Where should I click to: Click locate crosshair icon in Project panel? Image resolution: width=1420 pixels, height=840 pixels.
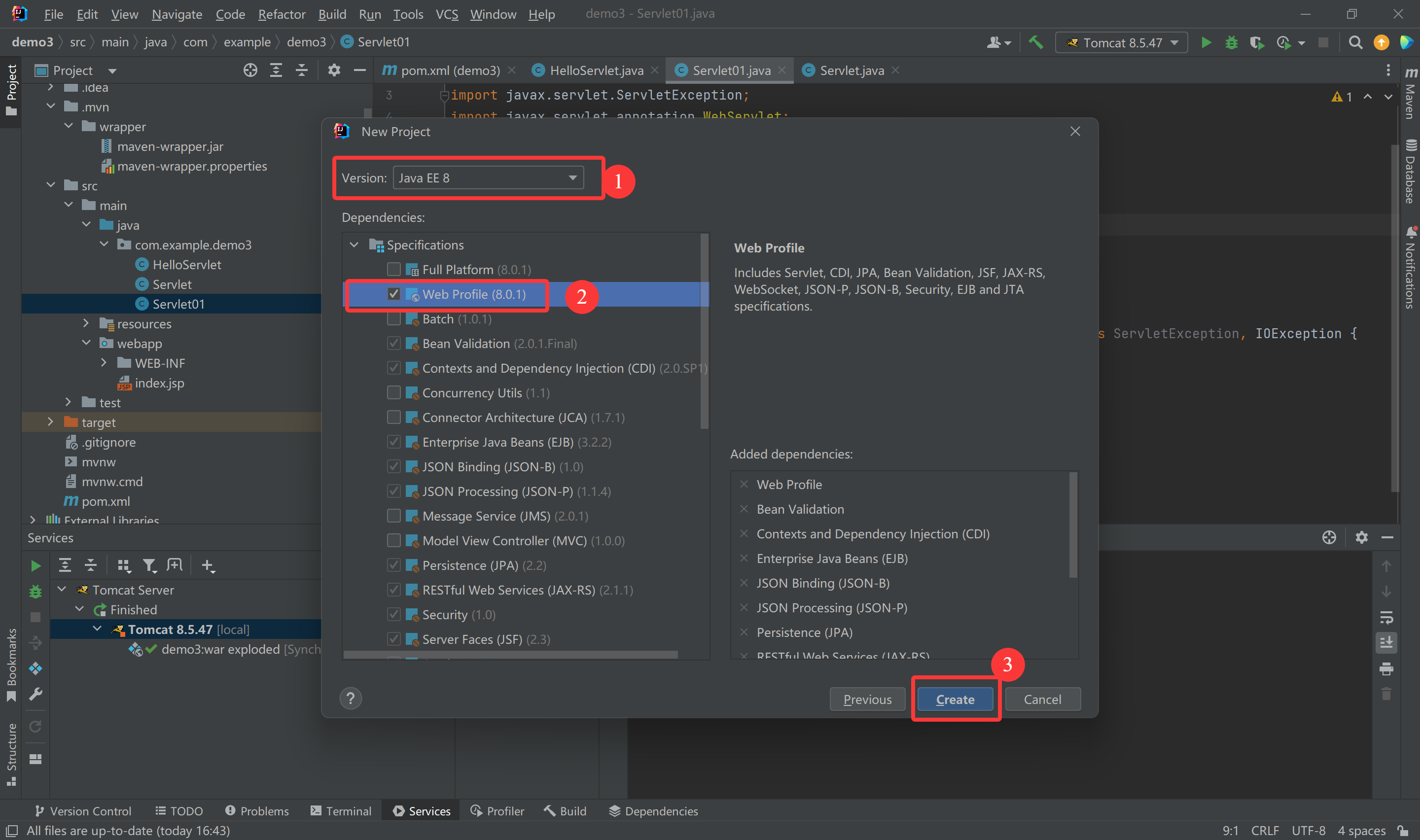pyautogui.click(x=250, y=70)
